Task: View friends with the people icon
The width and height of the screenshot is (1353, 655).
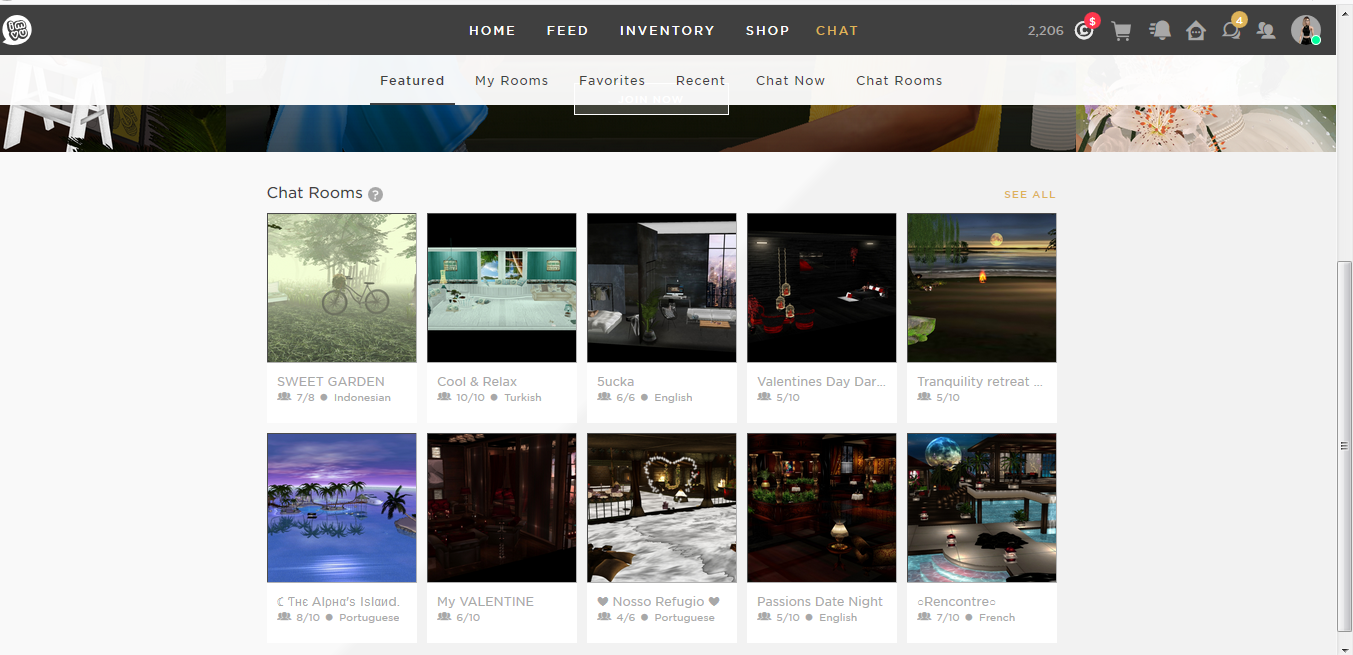Action: point(1266,31)
